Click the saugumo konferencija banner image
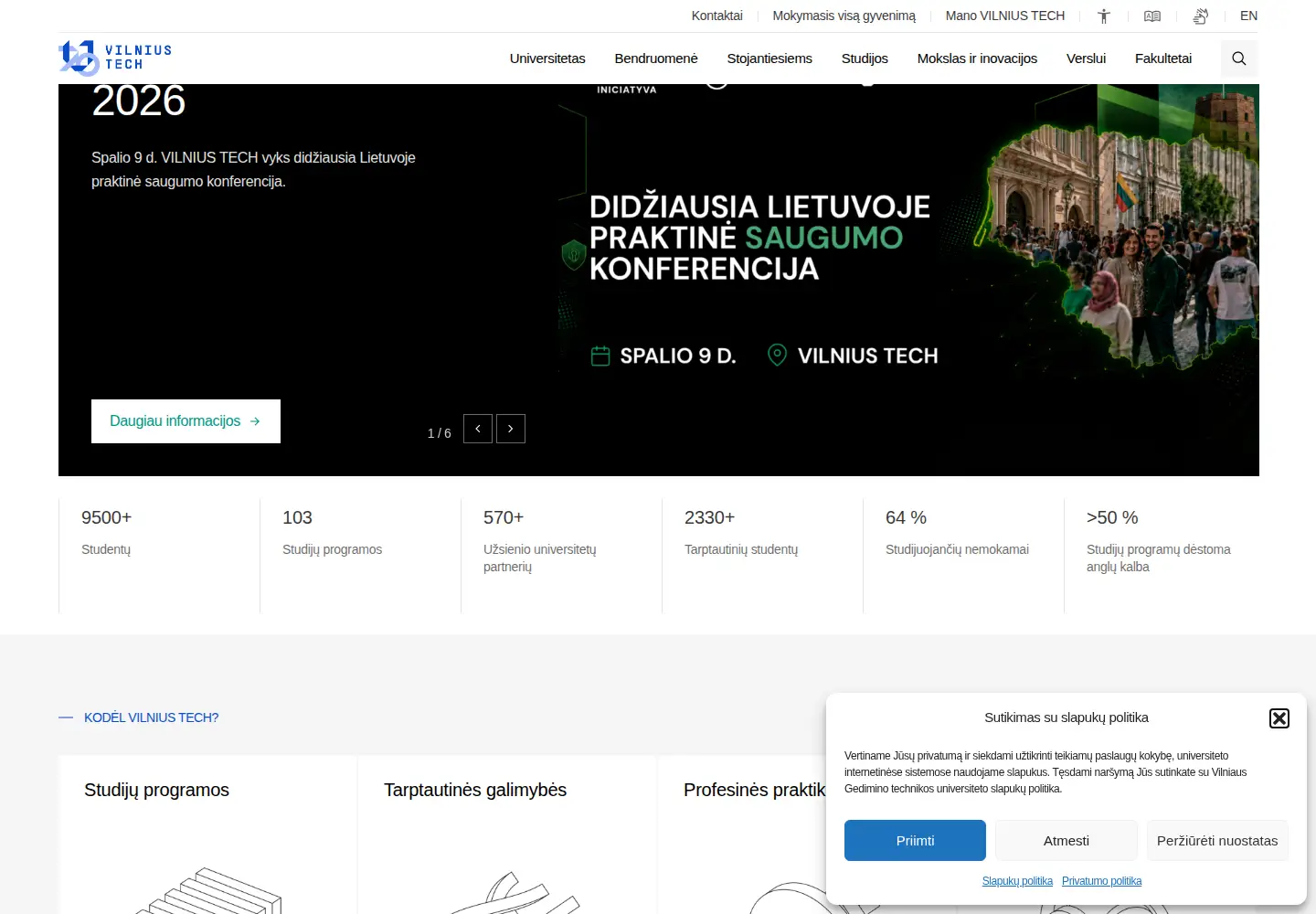The width and height of the screenshot is (1316, 914). (x=909, y=280)
